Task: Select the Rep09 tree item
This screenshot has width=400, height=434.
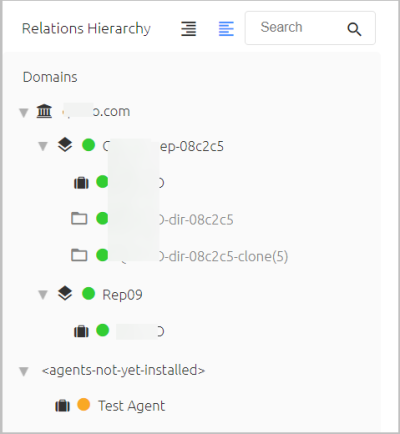Action: (122, 295)
